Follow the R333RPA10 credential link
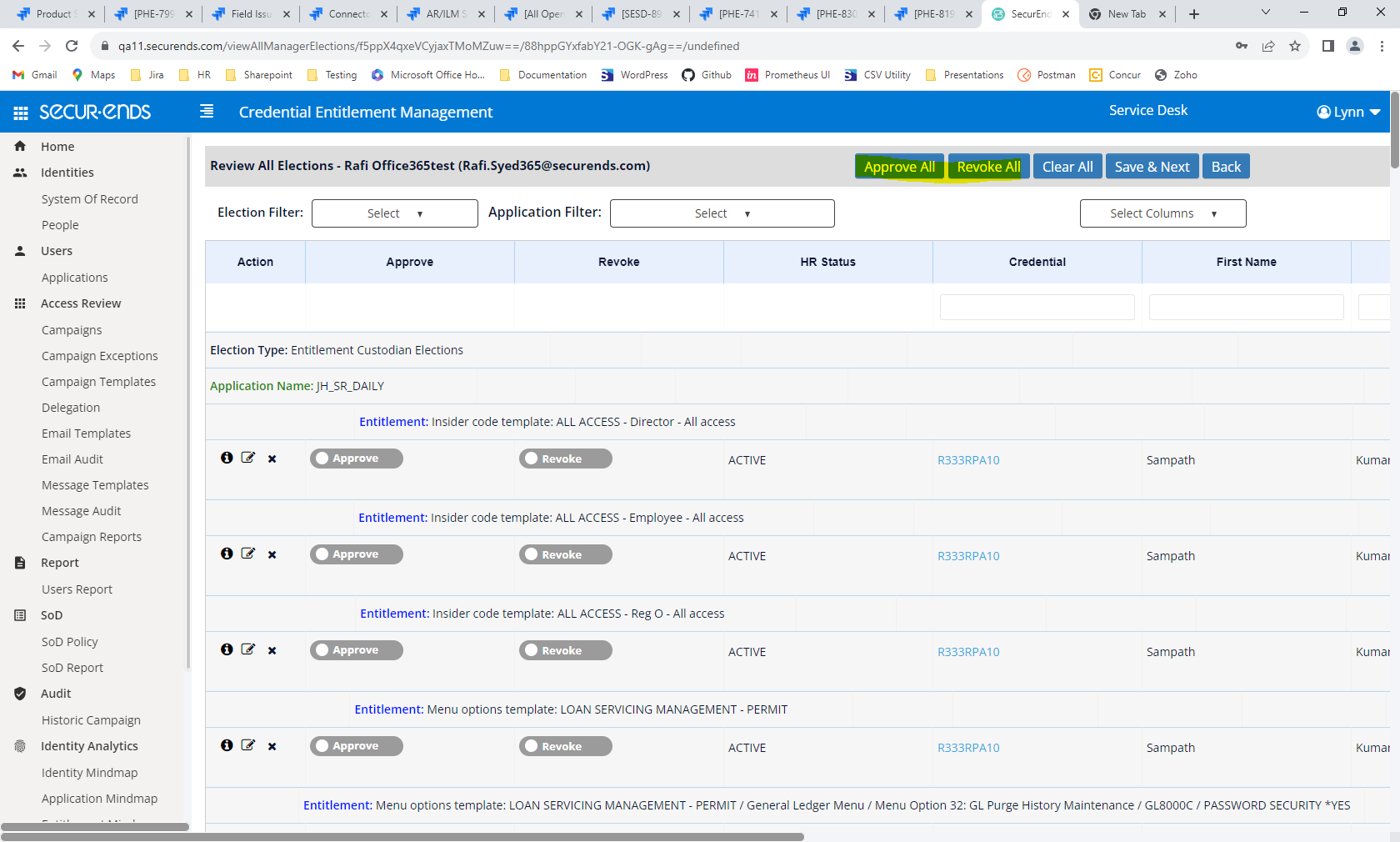The width and height of the screenshot is (1400, 842). tap(968, 459)
